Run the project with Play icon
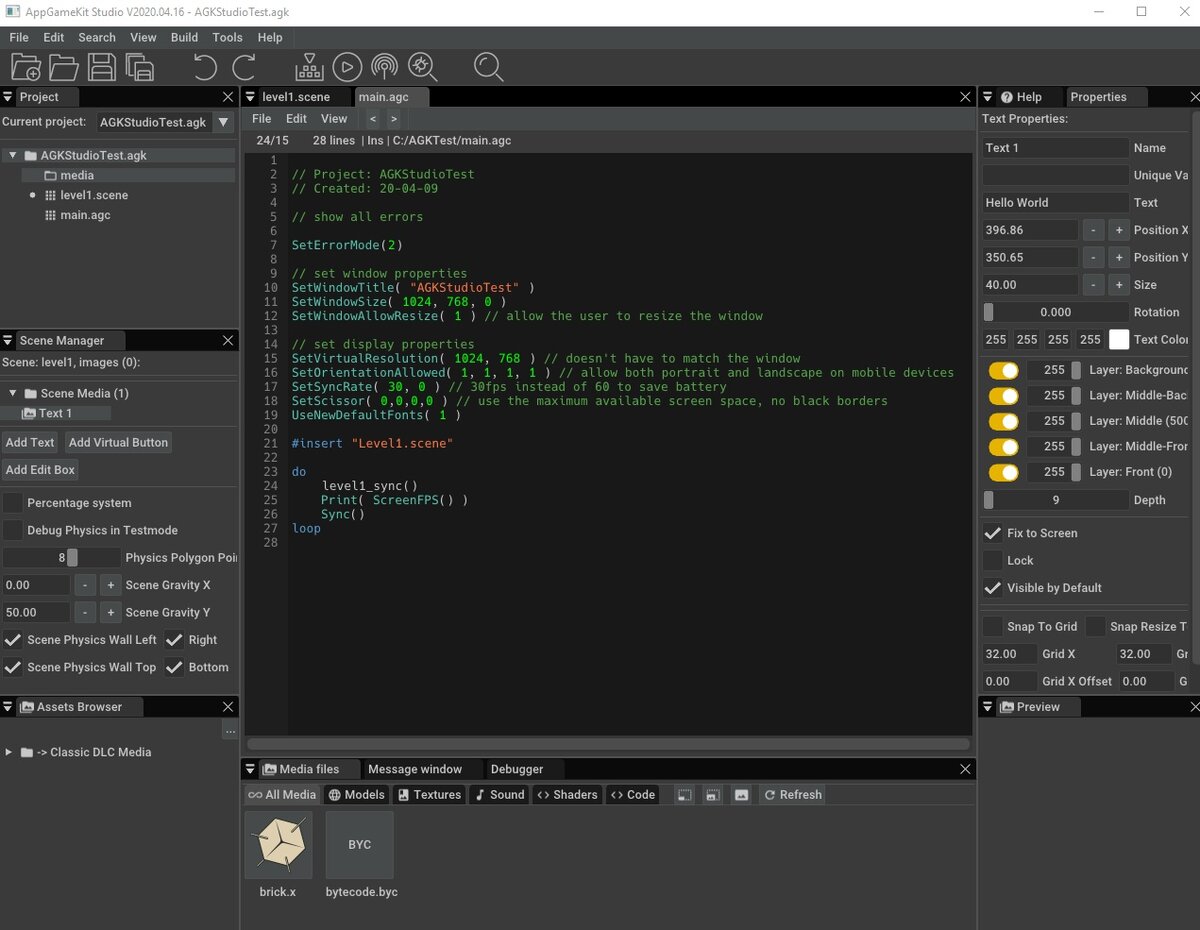Image resolution: width=1200 pixels, height=930 pixels. pyautogui.click(x=347, y=68)
